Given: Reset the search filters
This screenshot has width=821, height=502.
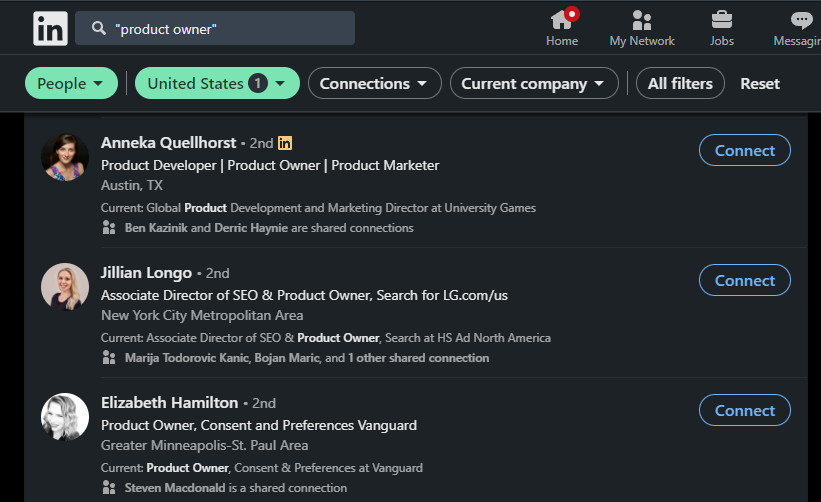Looking at the screenshot, I should 760,84.
